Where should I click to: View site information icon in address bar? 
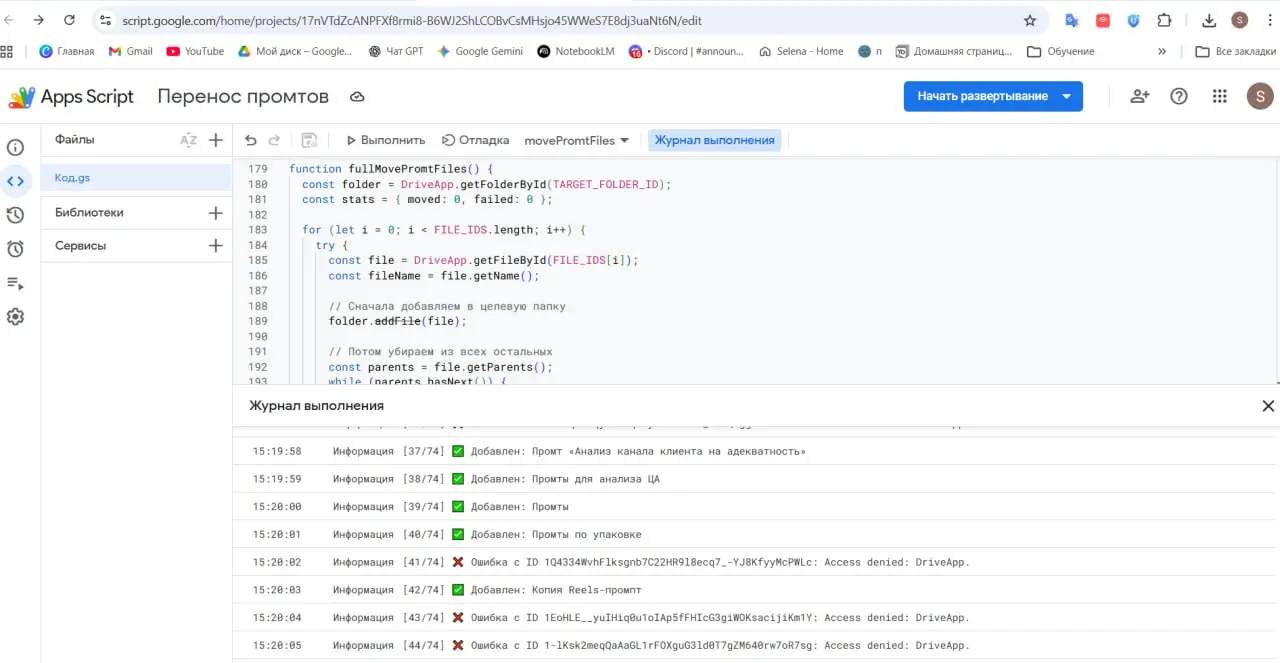[106, 20]
